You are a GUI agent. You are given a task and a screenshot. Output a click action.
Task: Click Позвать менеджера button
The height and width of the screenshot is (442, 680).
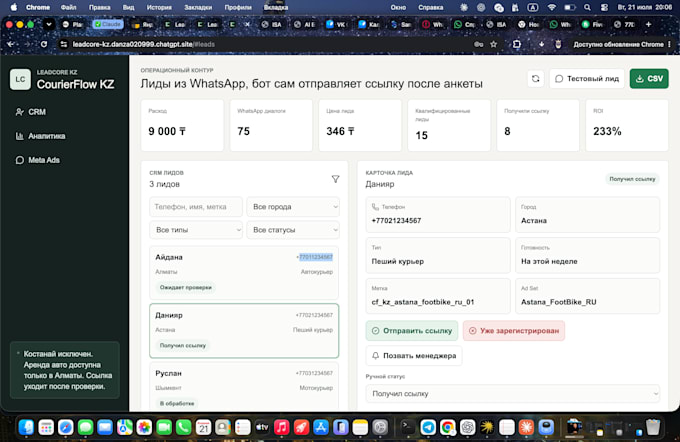[414, 356]
